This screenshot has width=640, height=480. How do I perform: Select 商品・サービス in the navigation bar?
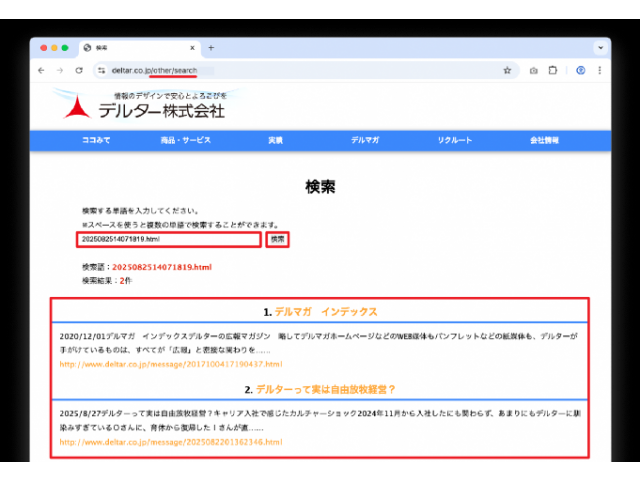click(186, 140)
